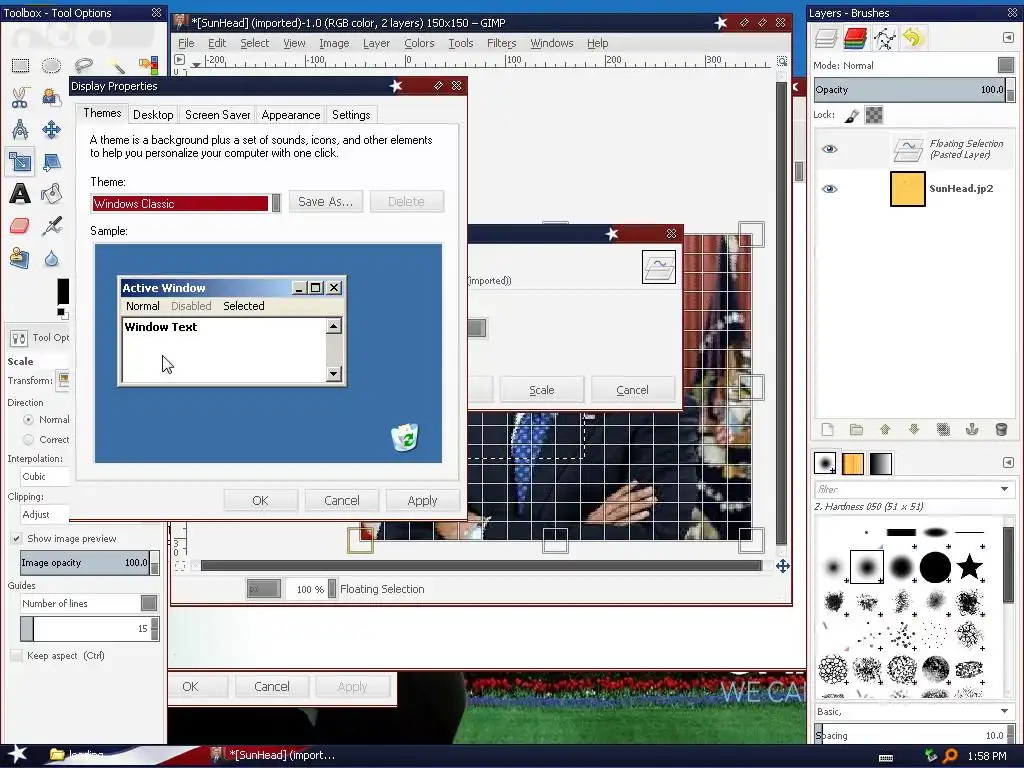Open Basic brush tag dropdown
Viewport: 1024px width, 768px height.
pos(914,711)
